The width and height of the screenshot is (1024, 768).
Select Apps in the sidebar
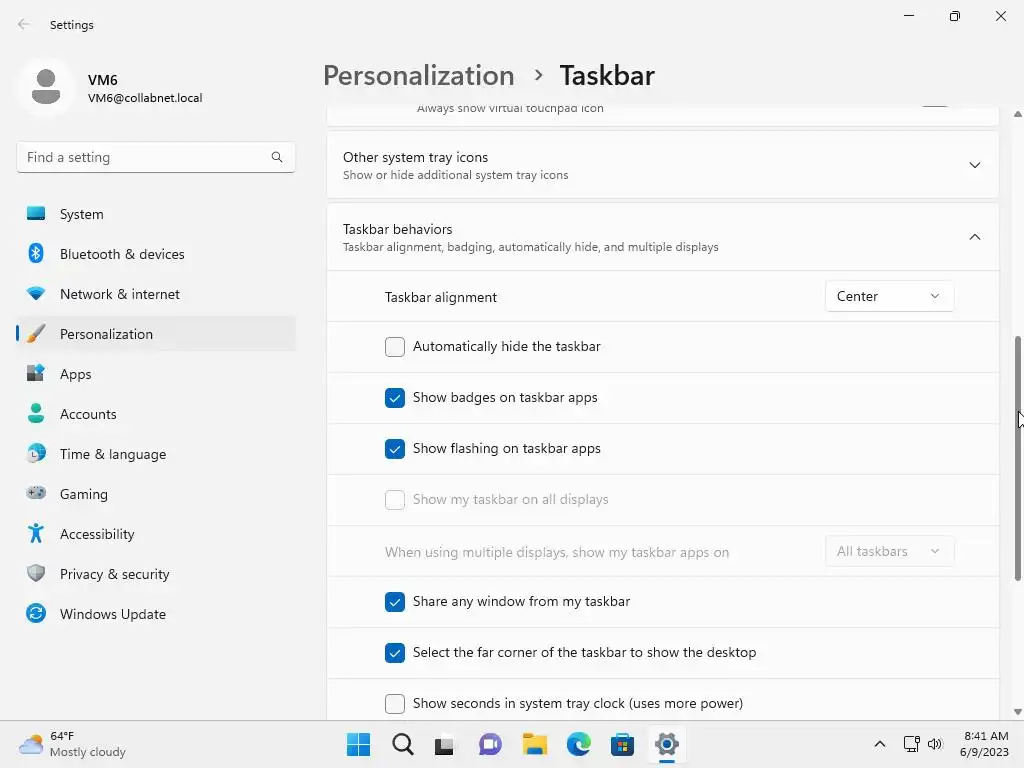click(x=76, y=374)
